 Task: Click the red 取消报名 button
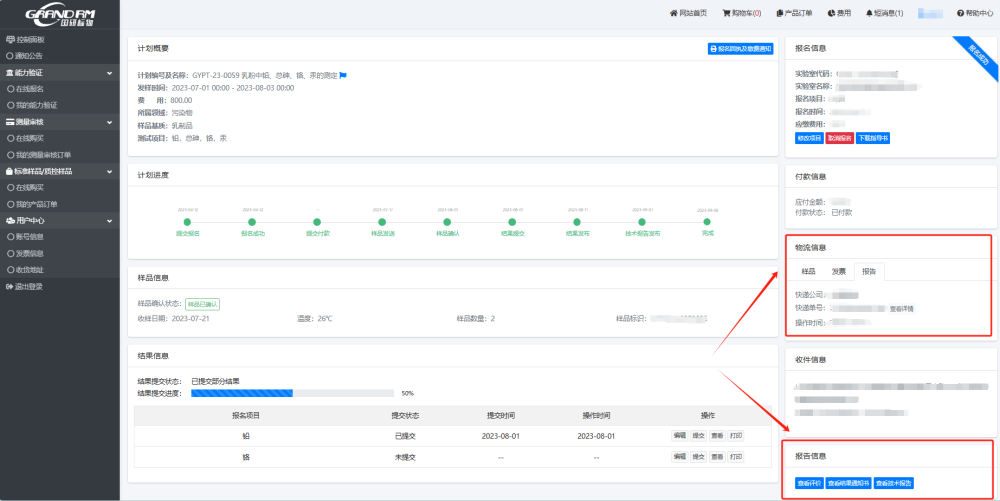click(x=840, y=138)
